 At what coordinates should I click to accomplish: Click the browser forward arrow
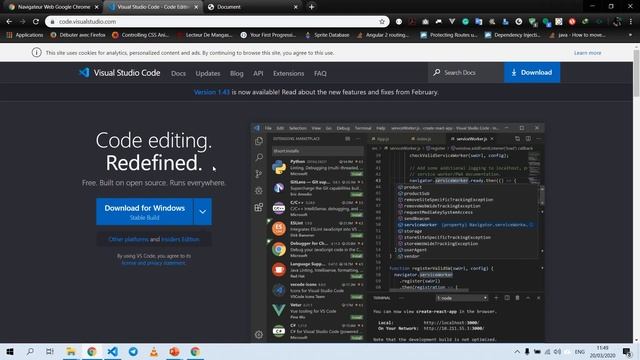pos(22,22)
